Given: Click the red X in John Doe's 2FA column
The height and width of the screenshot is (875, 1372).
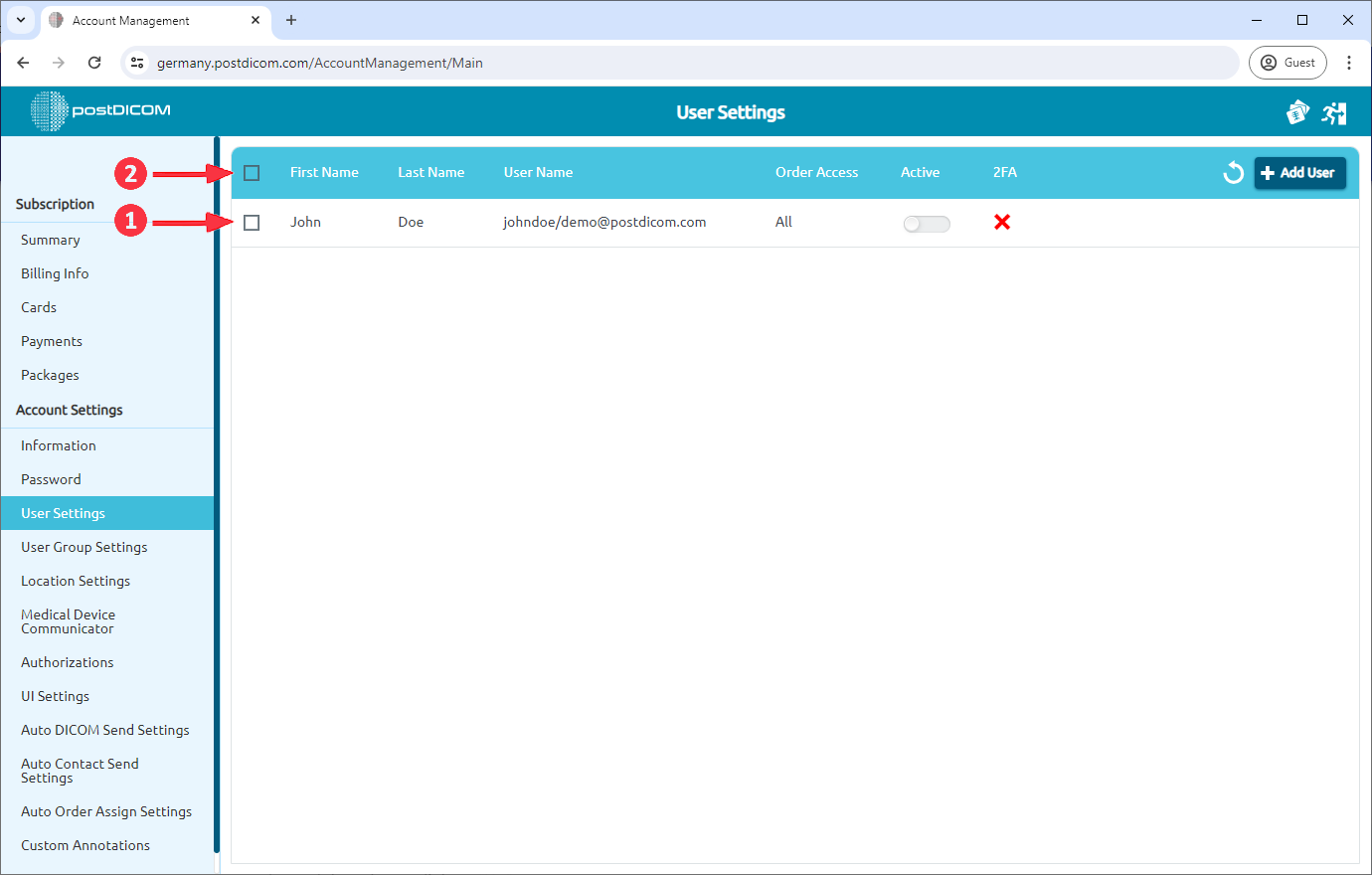Looking at the screenshot, I should point(1002,222).
